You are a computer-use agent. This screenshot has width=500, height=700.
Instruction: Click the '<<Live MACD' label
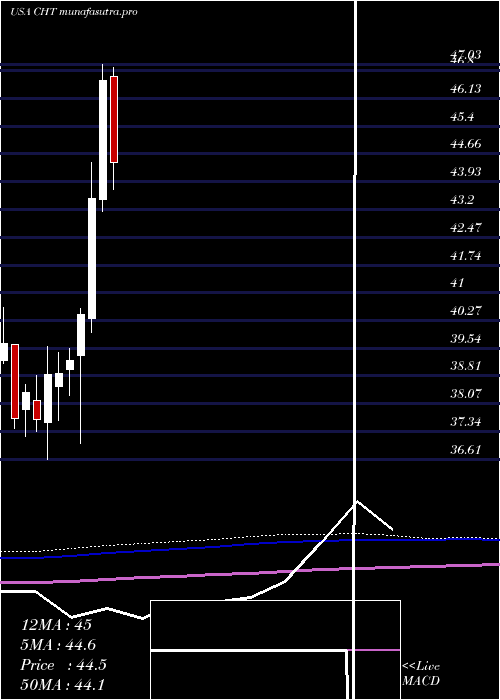tap(421, 674)
